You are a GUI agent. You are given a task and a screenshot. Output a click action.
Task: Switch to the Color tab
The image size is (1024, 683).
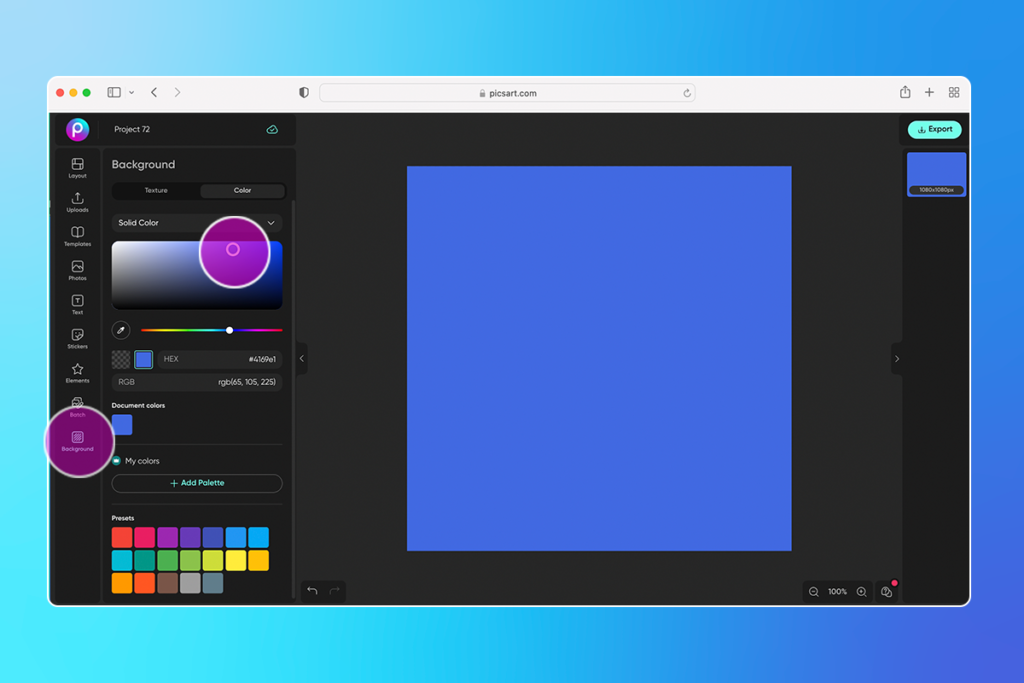pyautogui.click(x=241, y=190)
